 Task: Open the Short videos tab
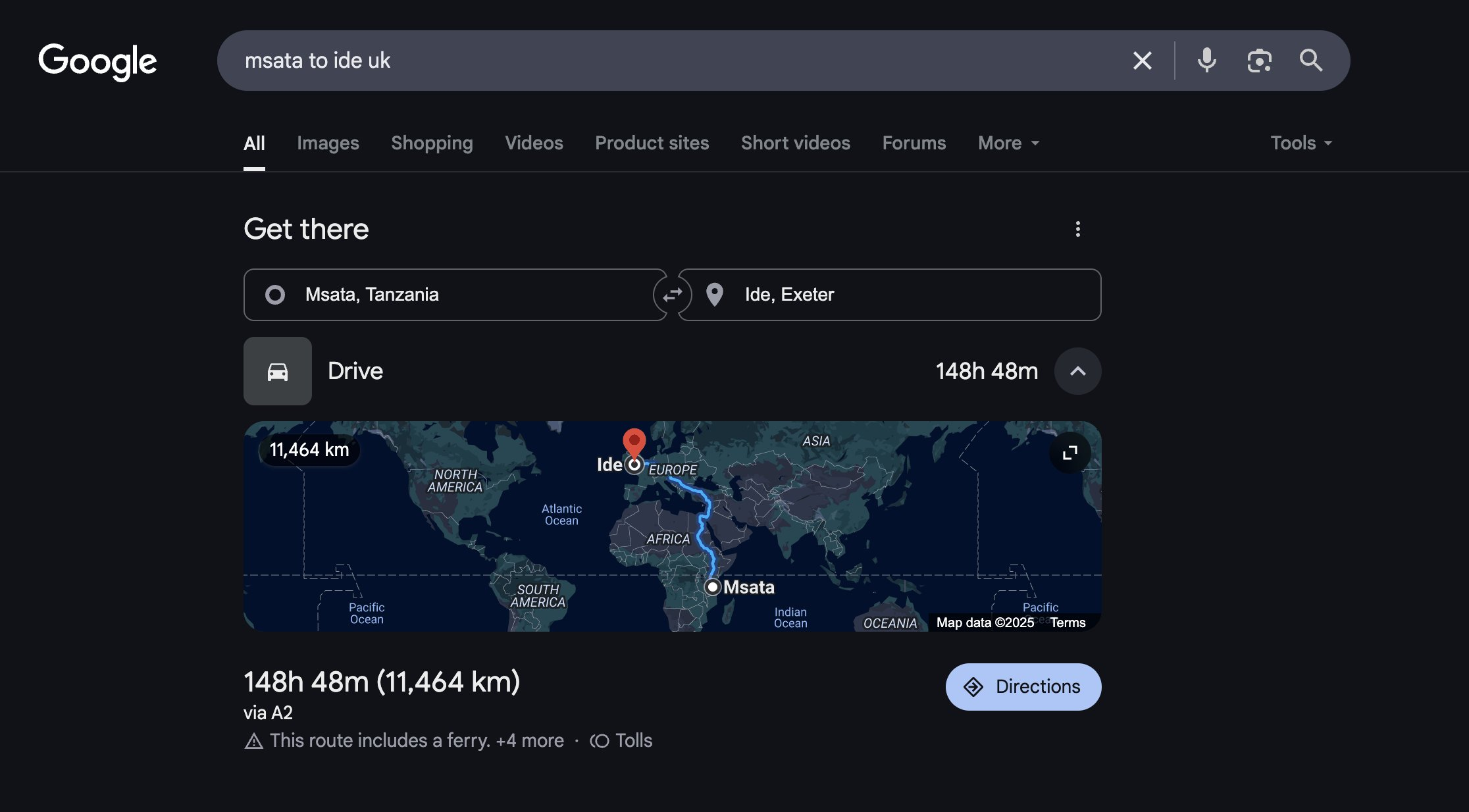[796, 143]
